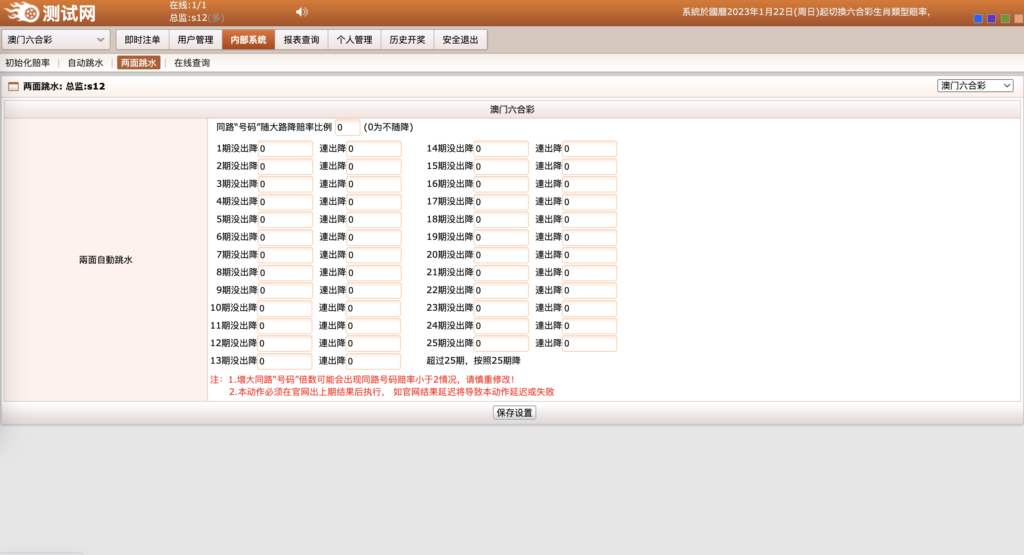Open the 澳门六合彩 lottery dropdown at top left
This screenshot has width=1024, height=555.
[x=56, y=40]
